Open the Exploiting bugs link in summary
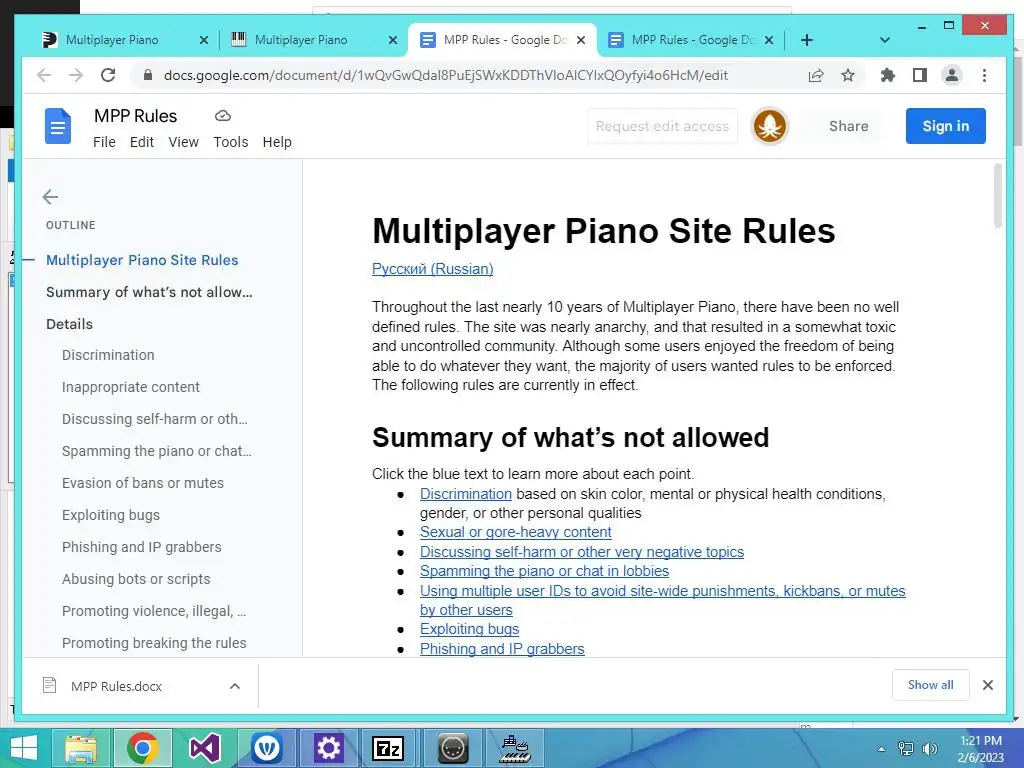This screenshot has width=1024, height=768. [x=470, y=629]
